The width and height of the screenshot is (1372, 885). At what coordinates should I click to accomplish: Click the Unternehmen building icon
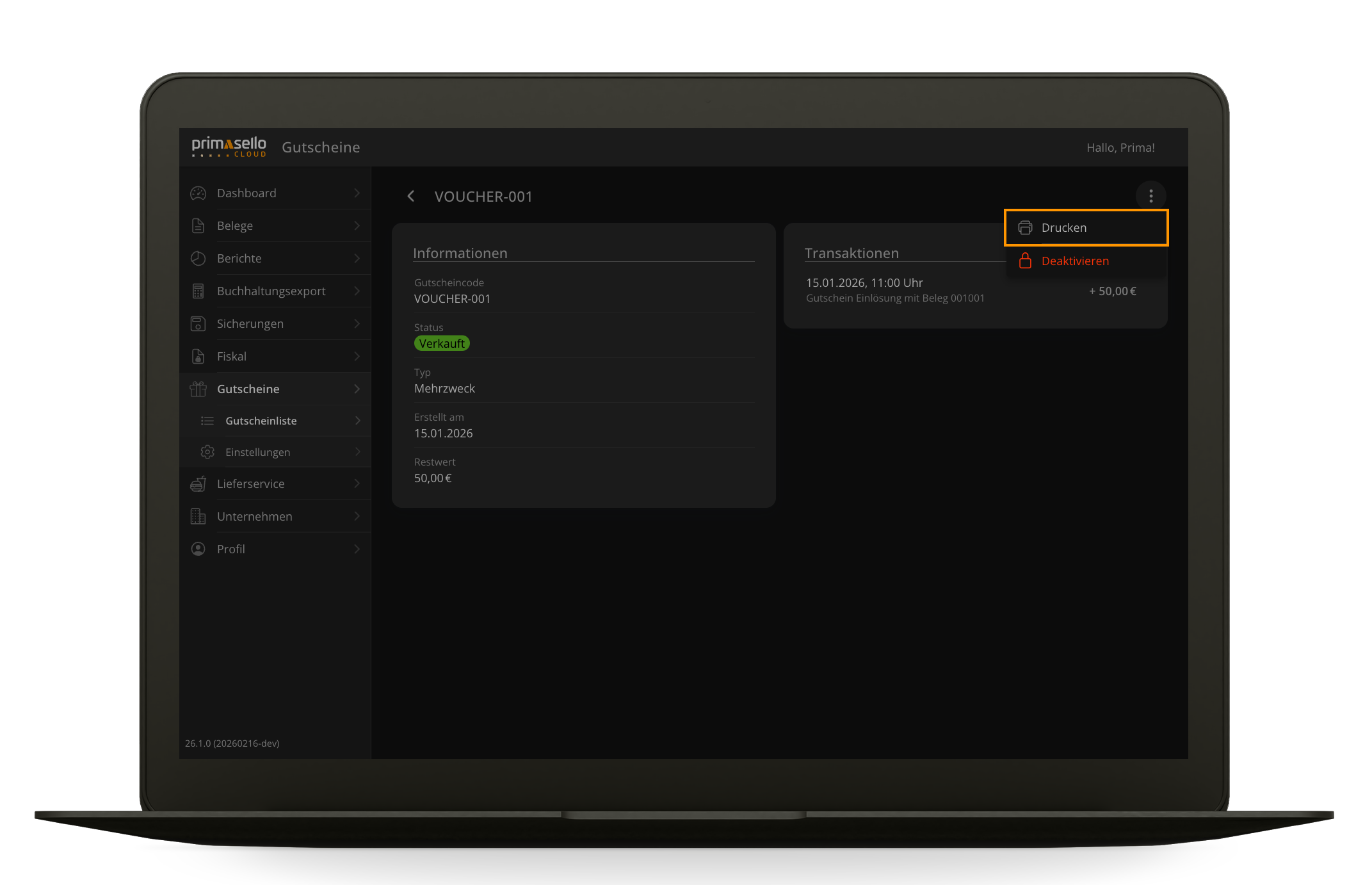pyautogui.click(x=198, y=516)
